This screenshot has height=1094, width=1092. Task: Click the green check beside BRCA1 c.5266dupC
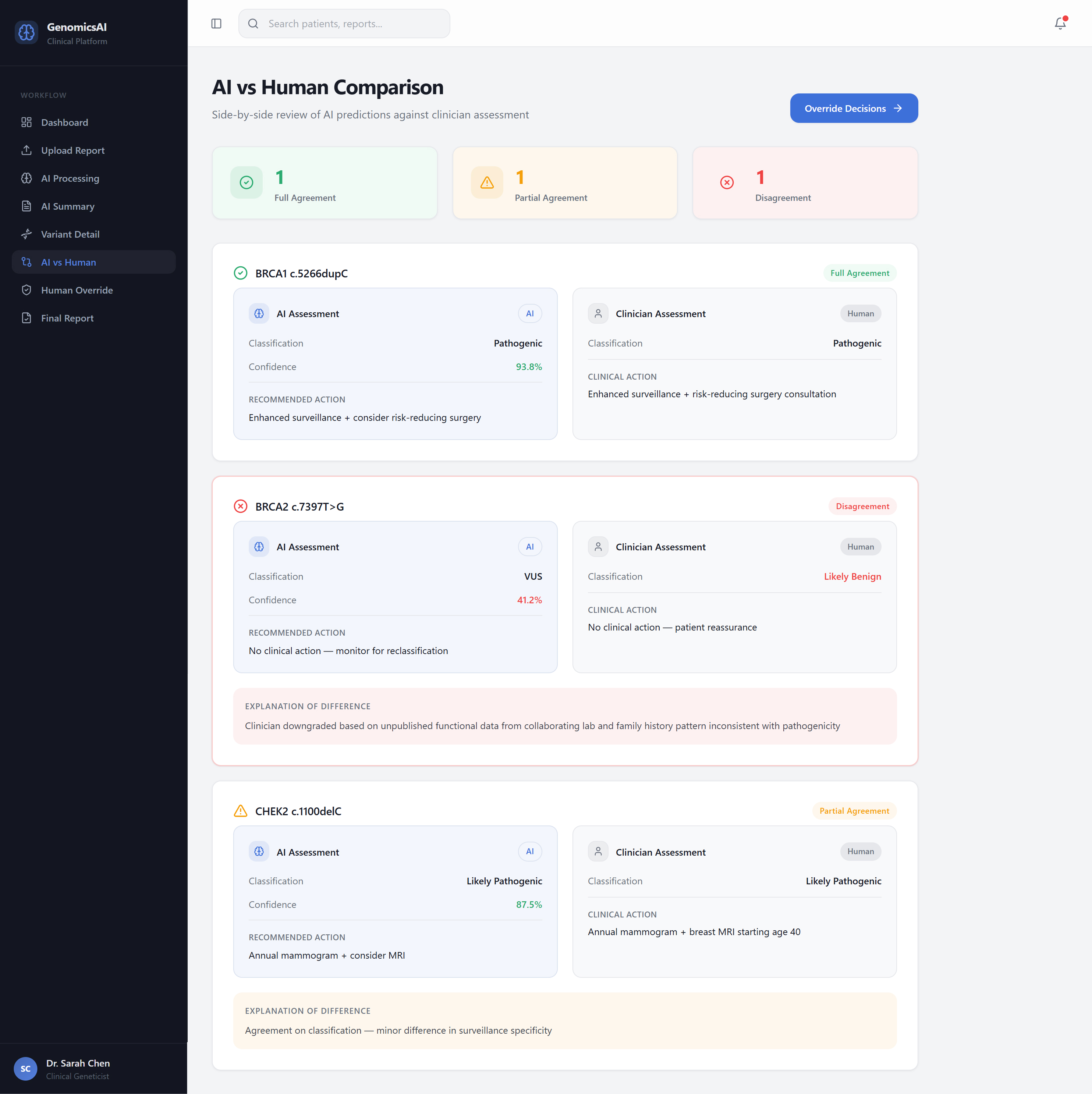241,274
